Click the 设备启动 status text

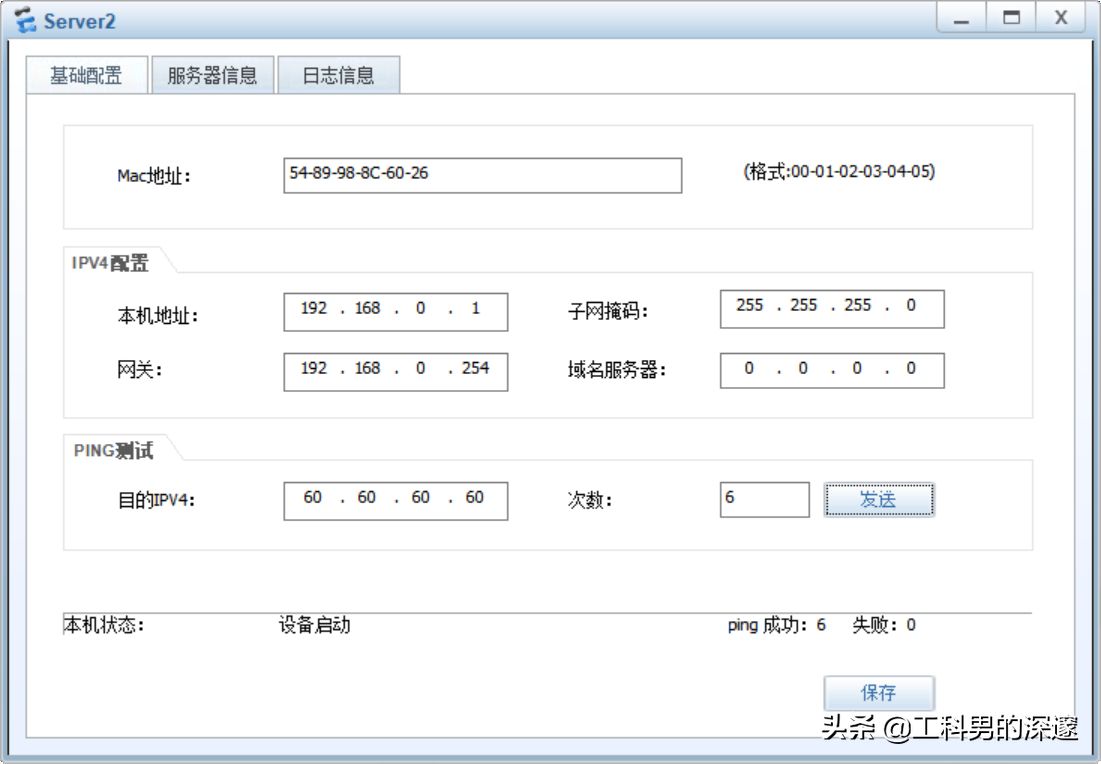pos(315,624)
